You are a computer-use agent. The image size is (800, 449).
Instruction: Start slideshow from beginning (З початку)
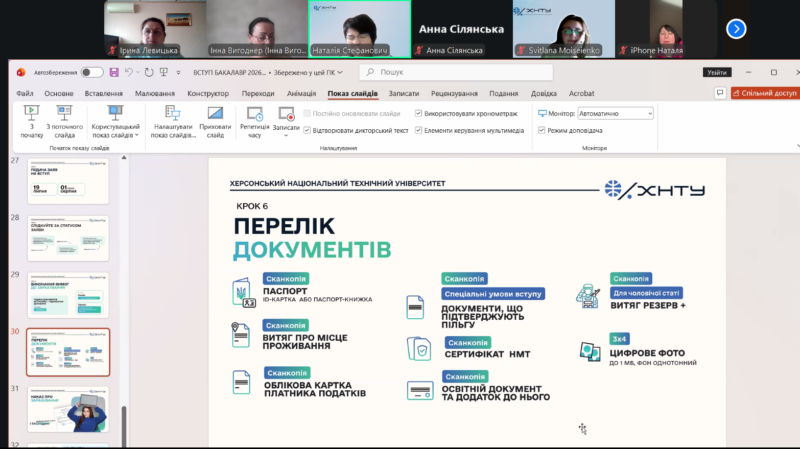click(x=31, y=119)
